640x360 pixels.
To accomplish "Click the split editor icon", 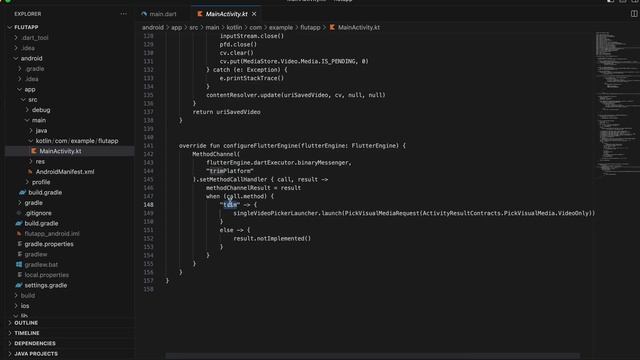I will coord(634,13).
